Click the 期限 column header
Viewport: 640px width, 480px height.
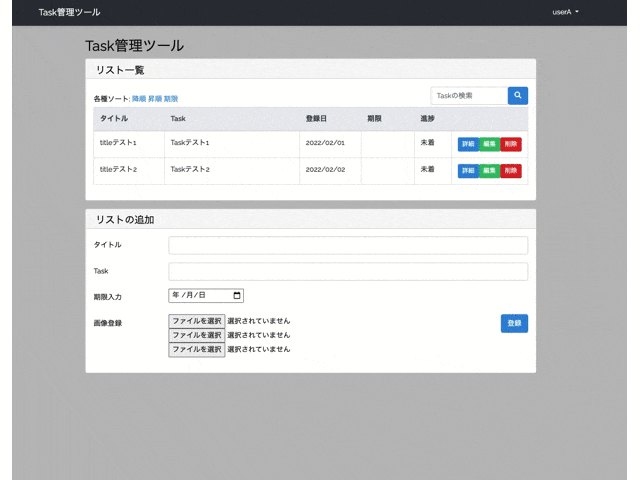pos(388,119)
